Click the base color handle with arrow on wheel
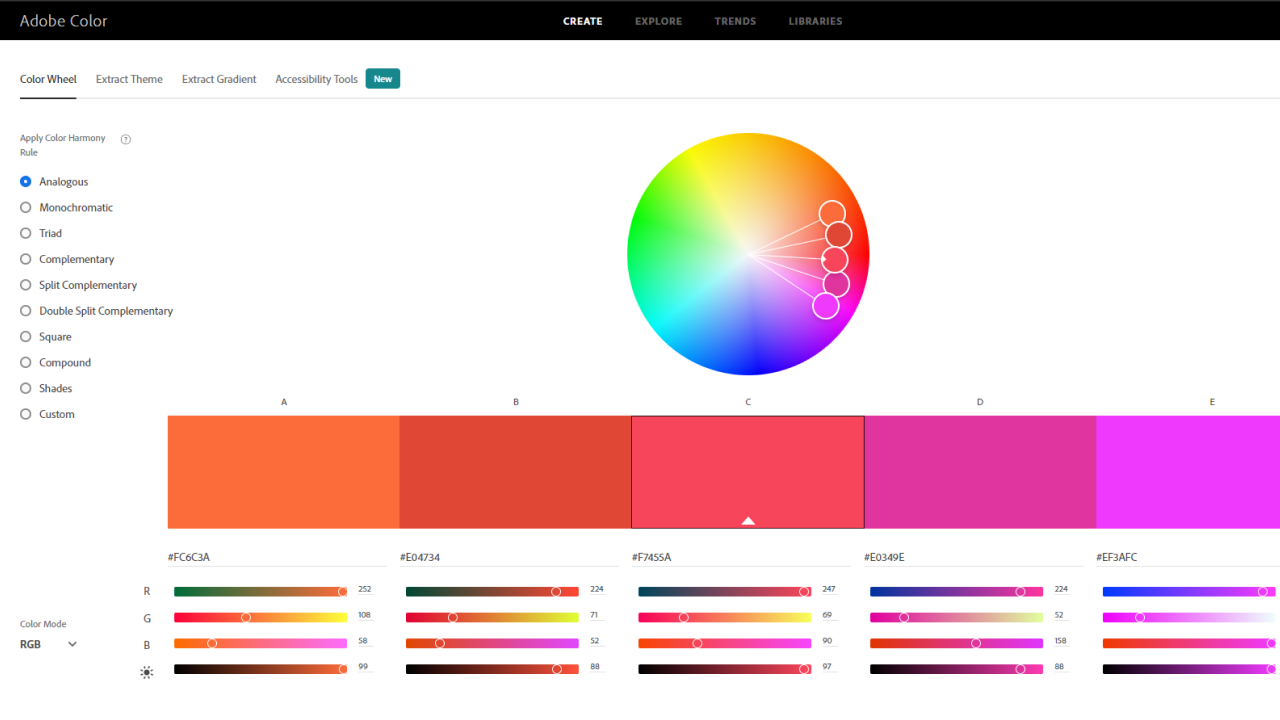1280x720 pixels. 834,260
